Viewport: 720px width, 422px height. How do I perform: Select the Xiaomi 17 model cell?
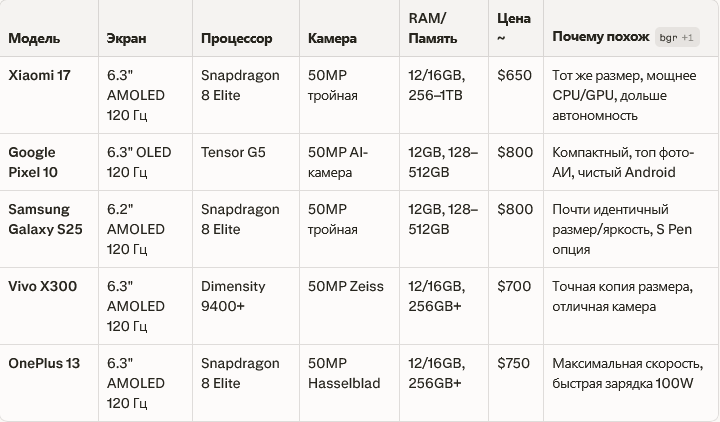point(40,75)
